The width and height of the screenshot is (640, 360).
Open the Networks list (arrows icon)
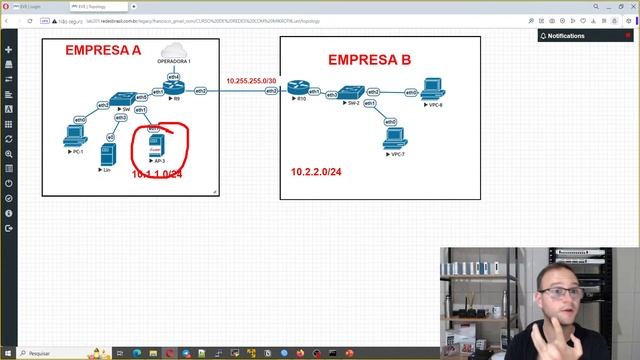(9, 79)
